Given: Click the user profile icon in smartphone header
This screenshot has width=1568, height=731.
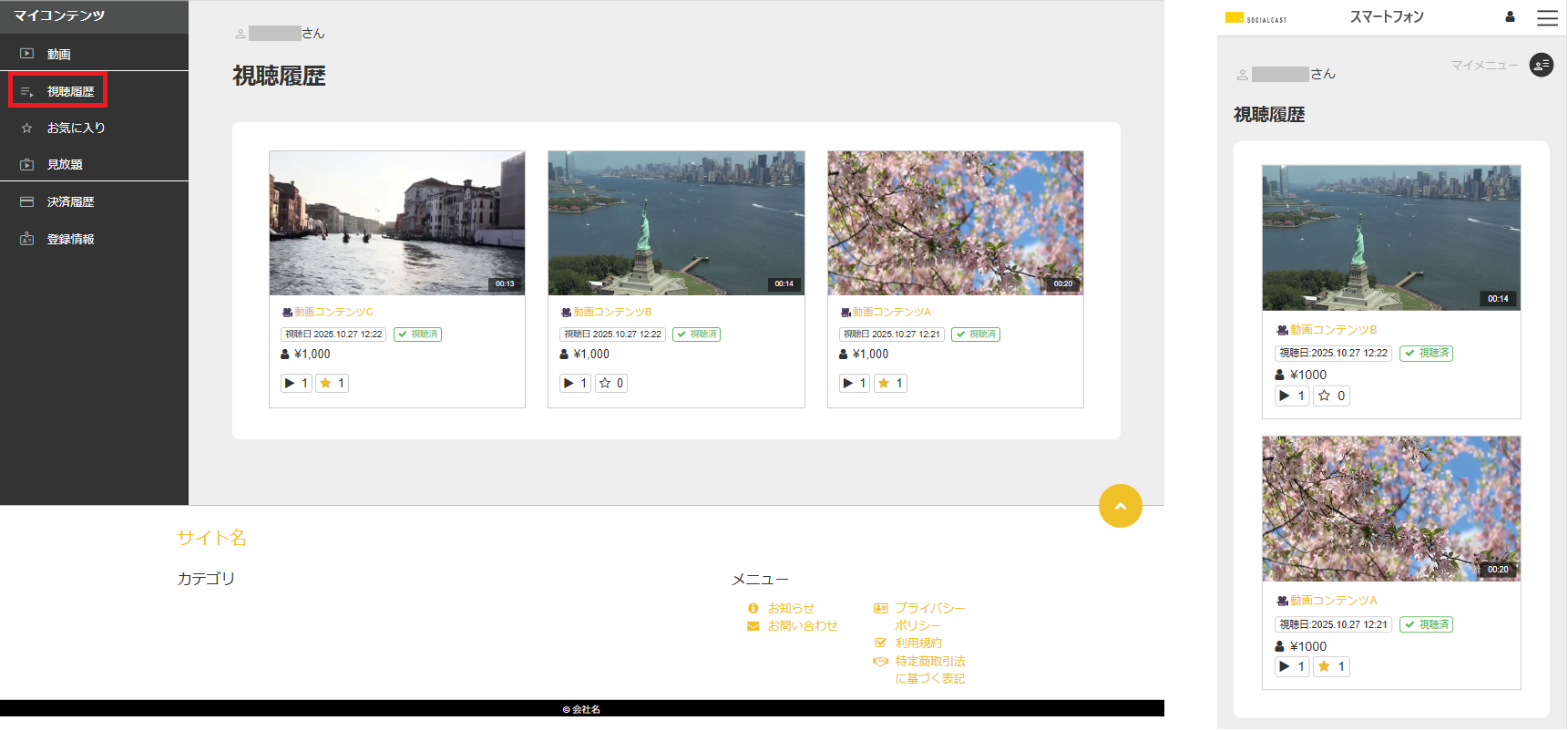Looking at the screenshot, I should pos(1510,16).
